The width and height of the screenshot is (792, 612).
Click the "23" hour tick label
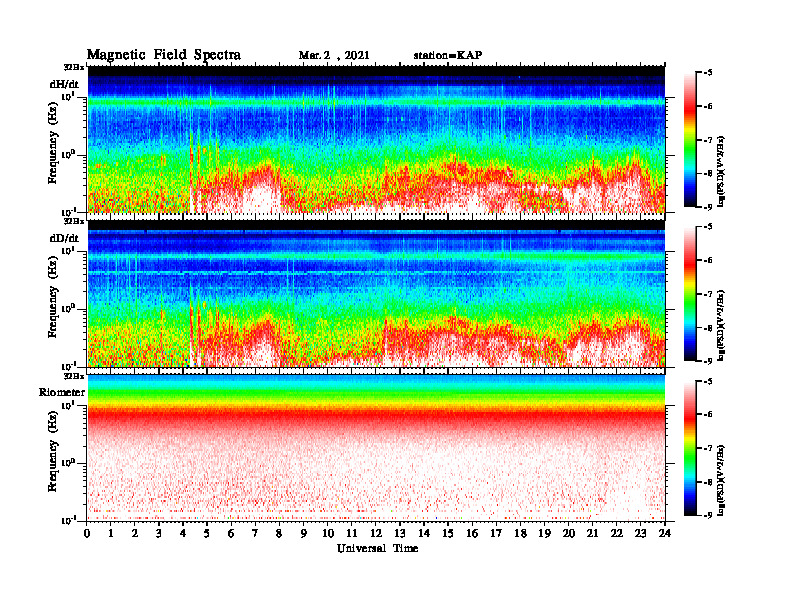coord(640,533)
